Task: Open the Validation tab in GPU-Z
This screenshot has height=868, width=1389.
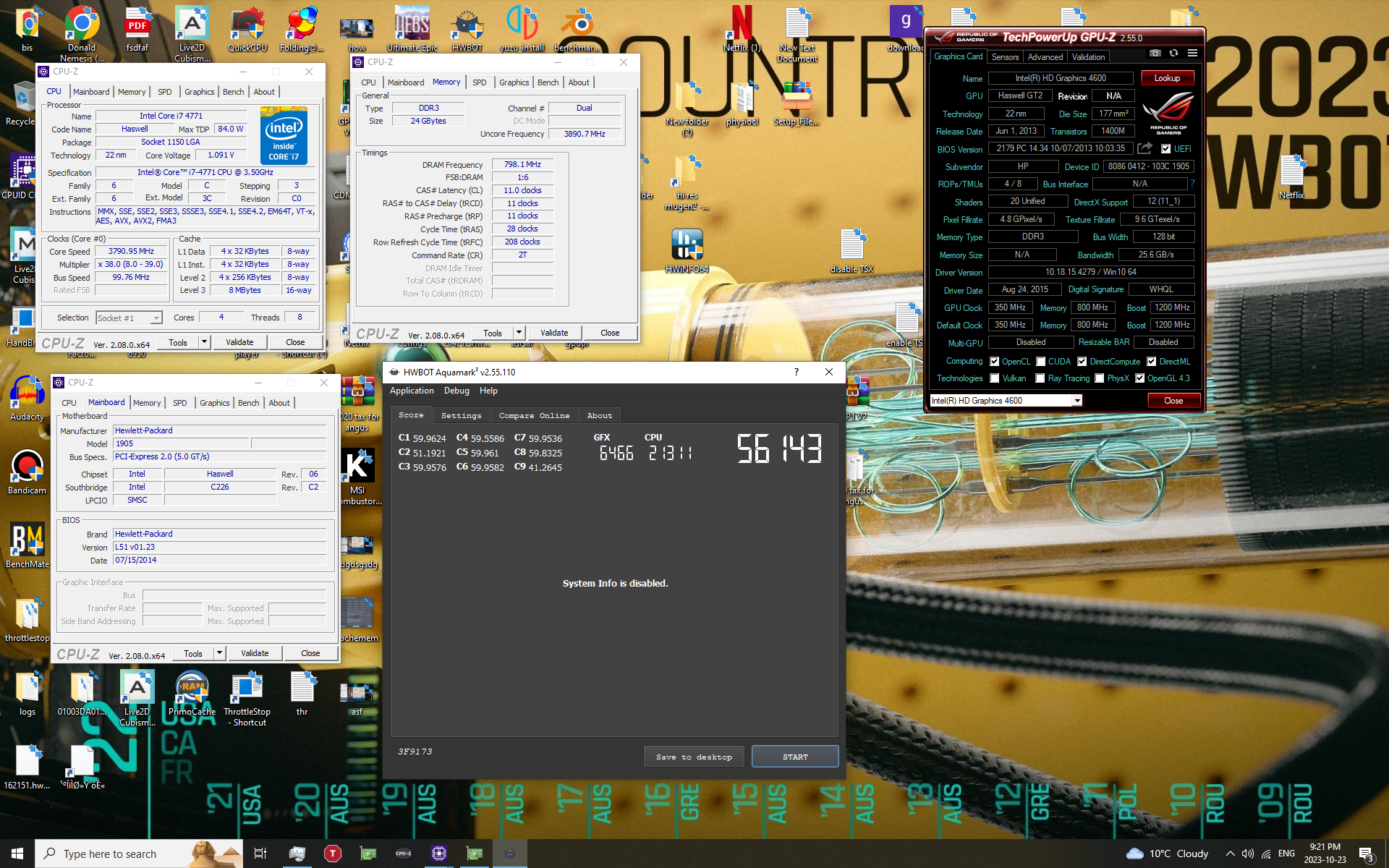Action: click(x=1088, y=57)
